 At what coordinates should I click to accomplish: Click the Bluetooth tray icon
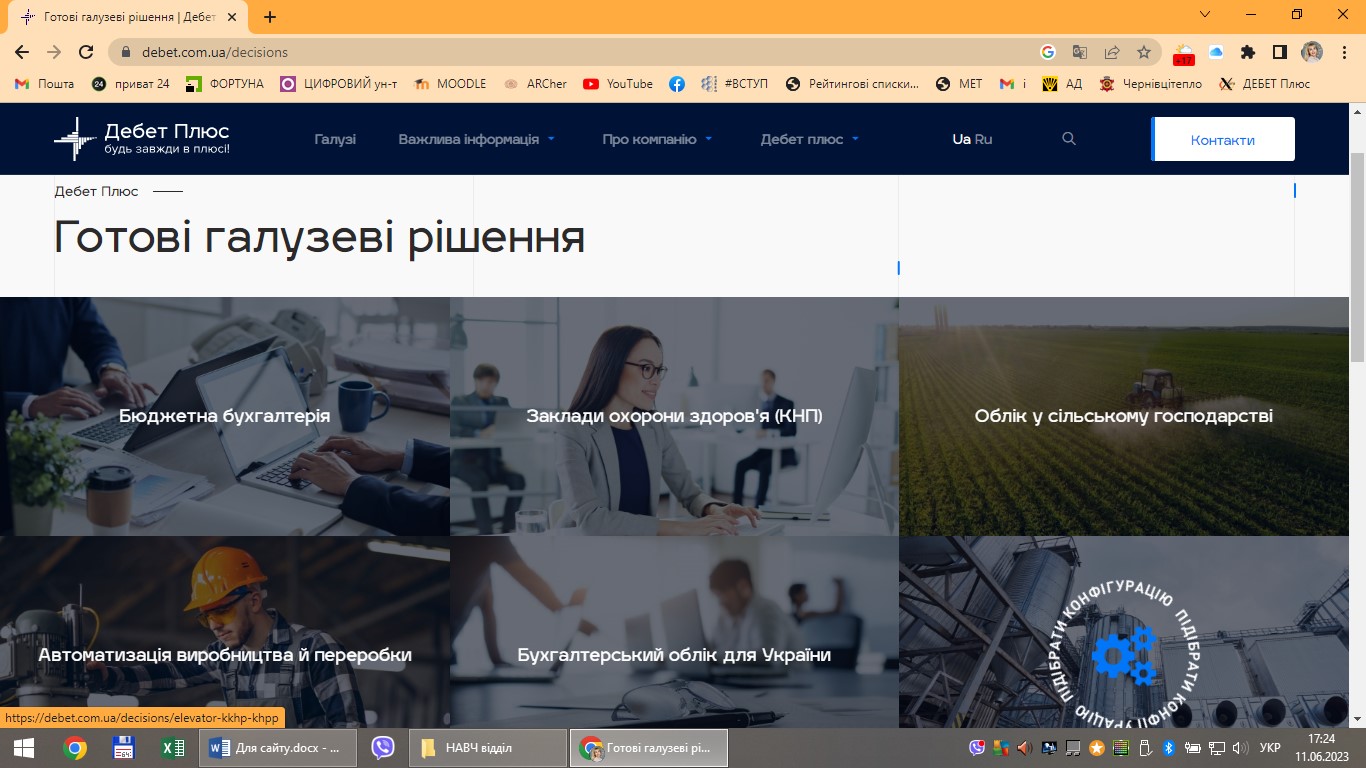point(1168,747)
